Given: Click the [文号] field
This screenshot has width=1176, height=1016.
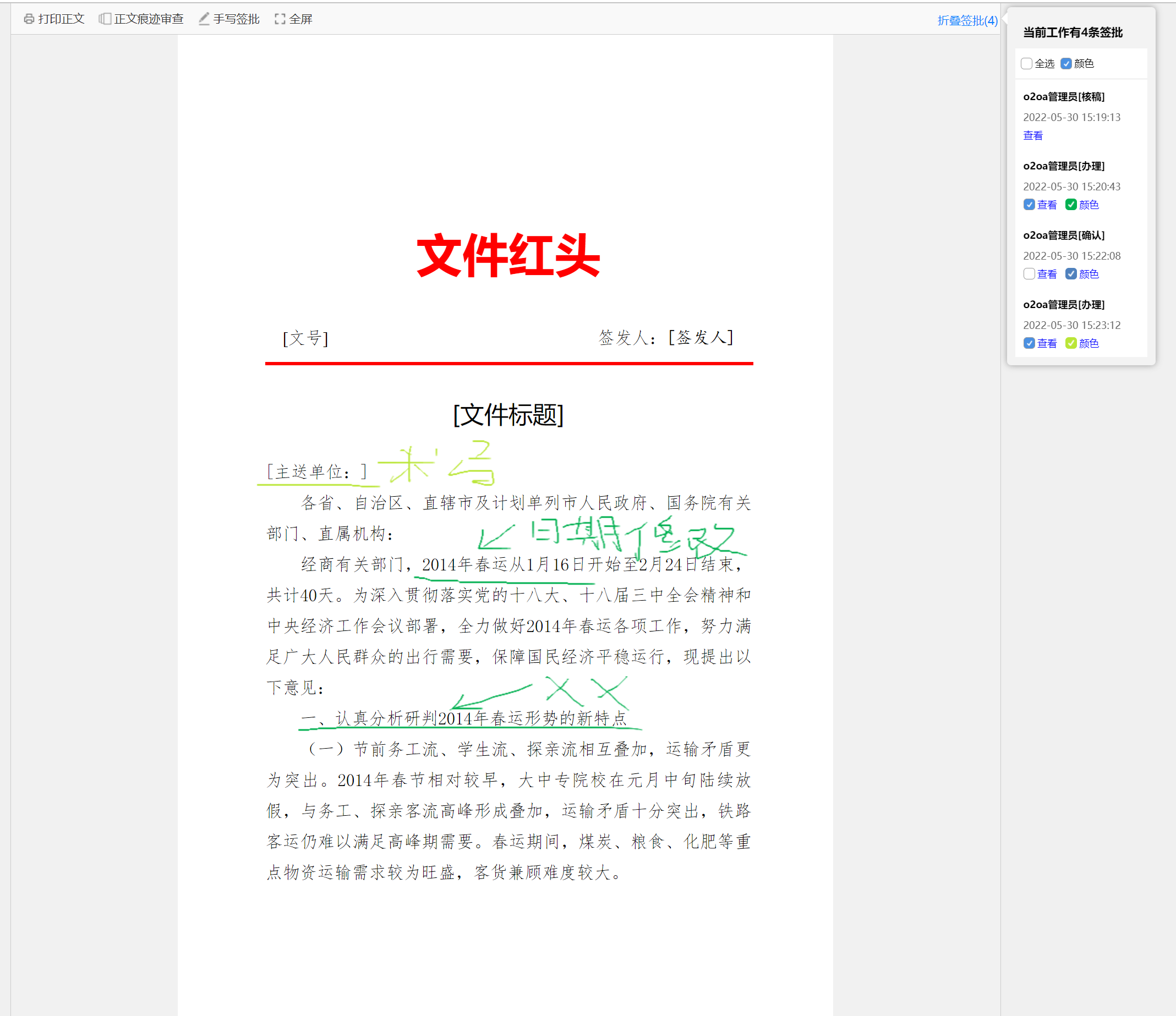Looking at the screenshot, I should [305, 338].
